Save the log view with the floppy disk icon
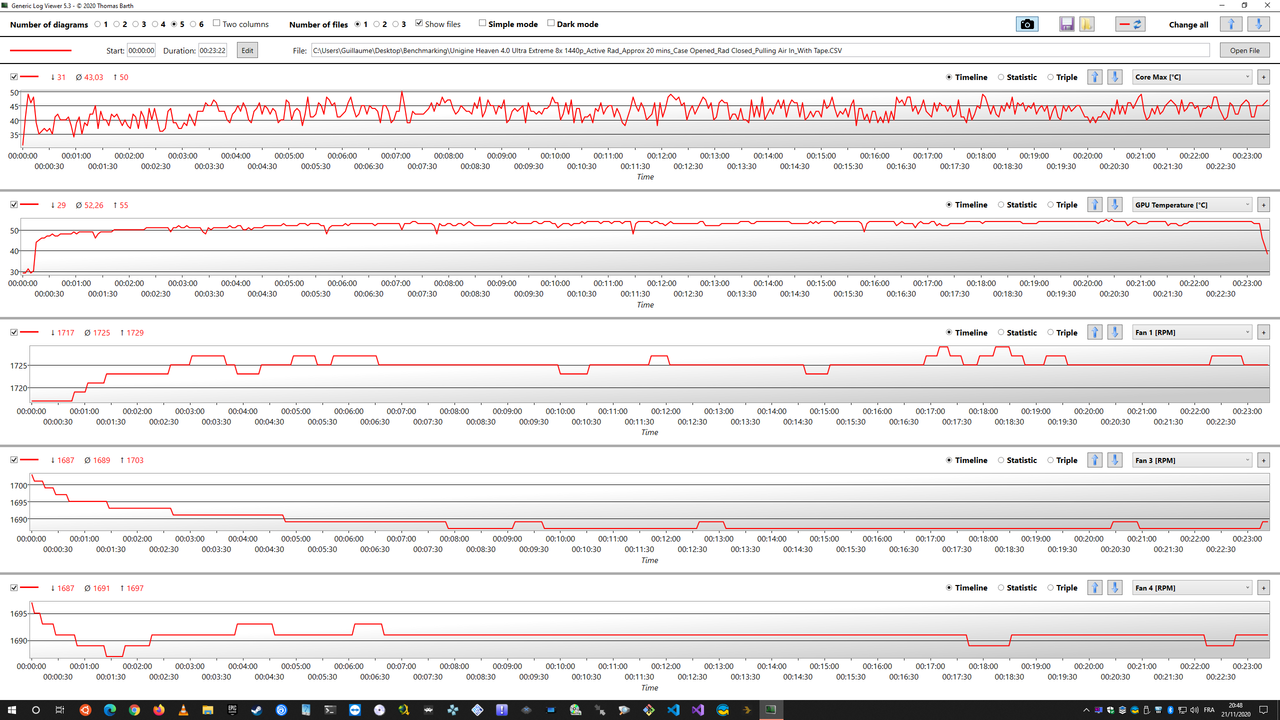 point(1066,23)
